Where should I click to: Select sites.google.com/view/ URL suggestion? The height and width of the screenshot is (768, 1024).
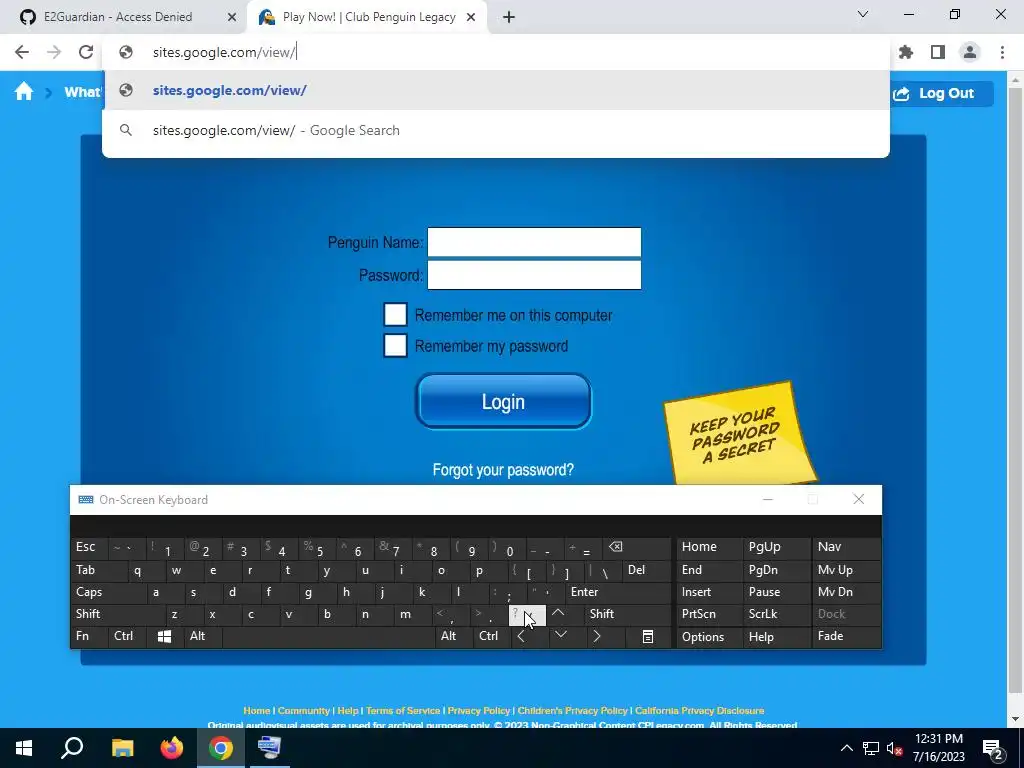tap(496, 90)
